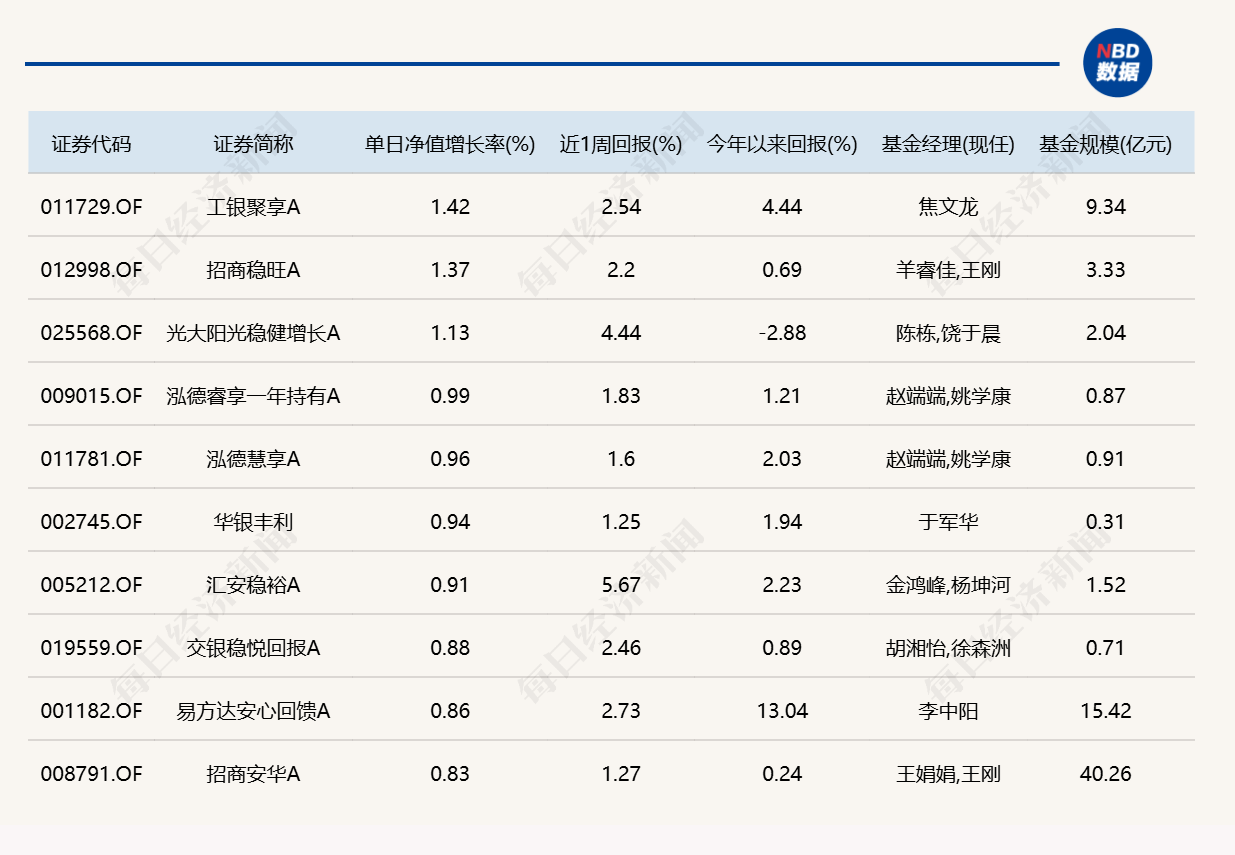This screenshot has width=1235, height=855.
Task: Click fund size value 3.33
Action: coord(1106,270)
